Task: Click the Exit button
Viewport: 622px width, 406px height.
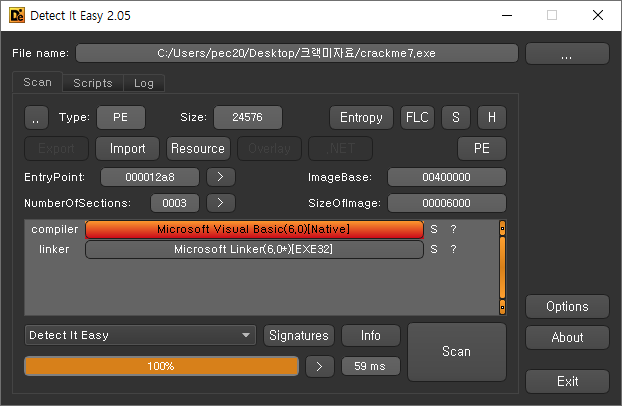Action: point(567,382)
